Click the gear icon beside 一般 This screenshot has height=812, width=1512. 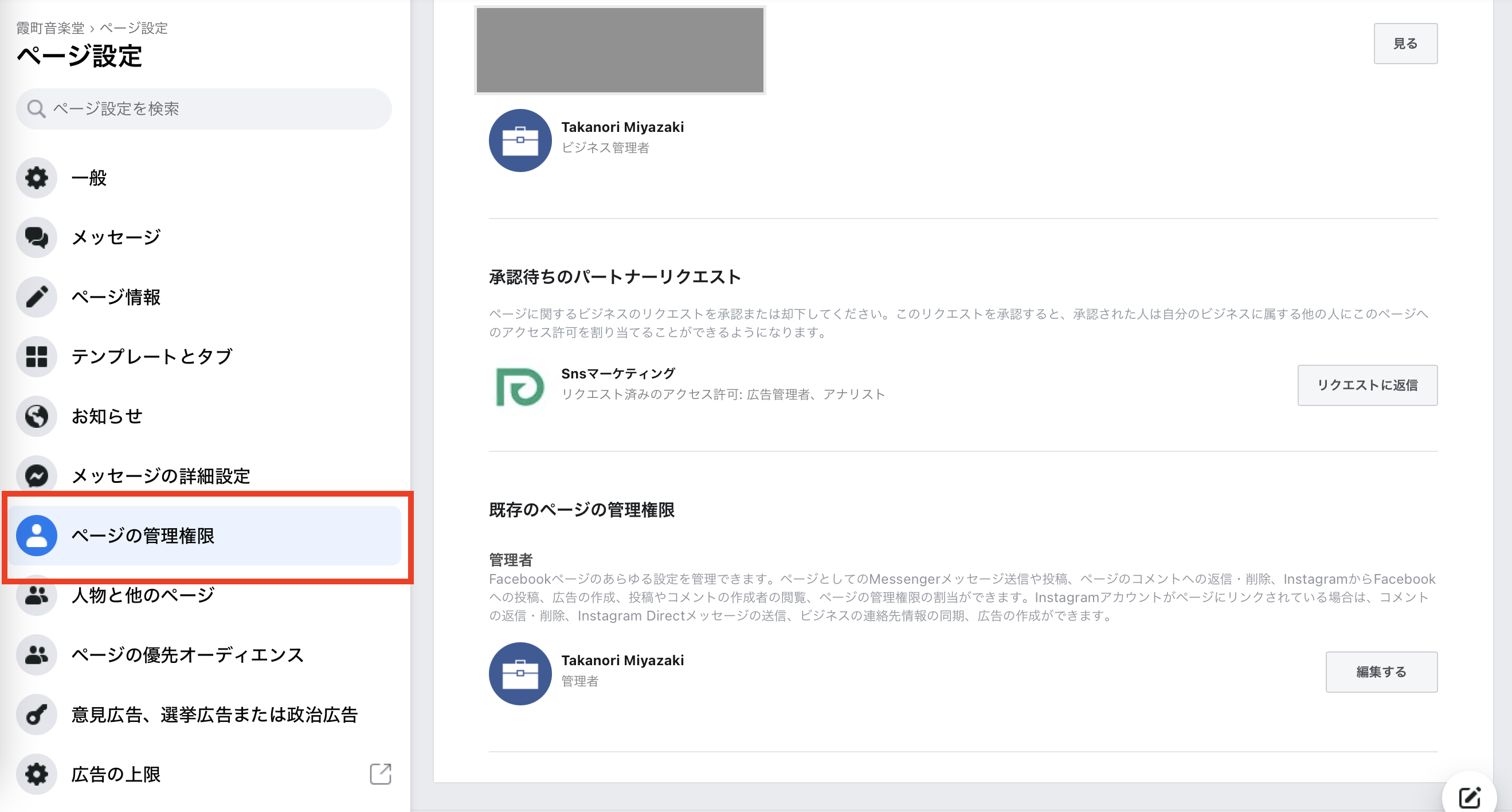[x=36, y=177]
